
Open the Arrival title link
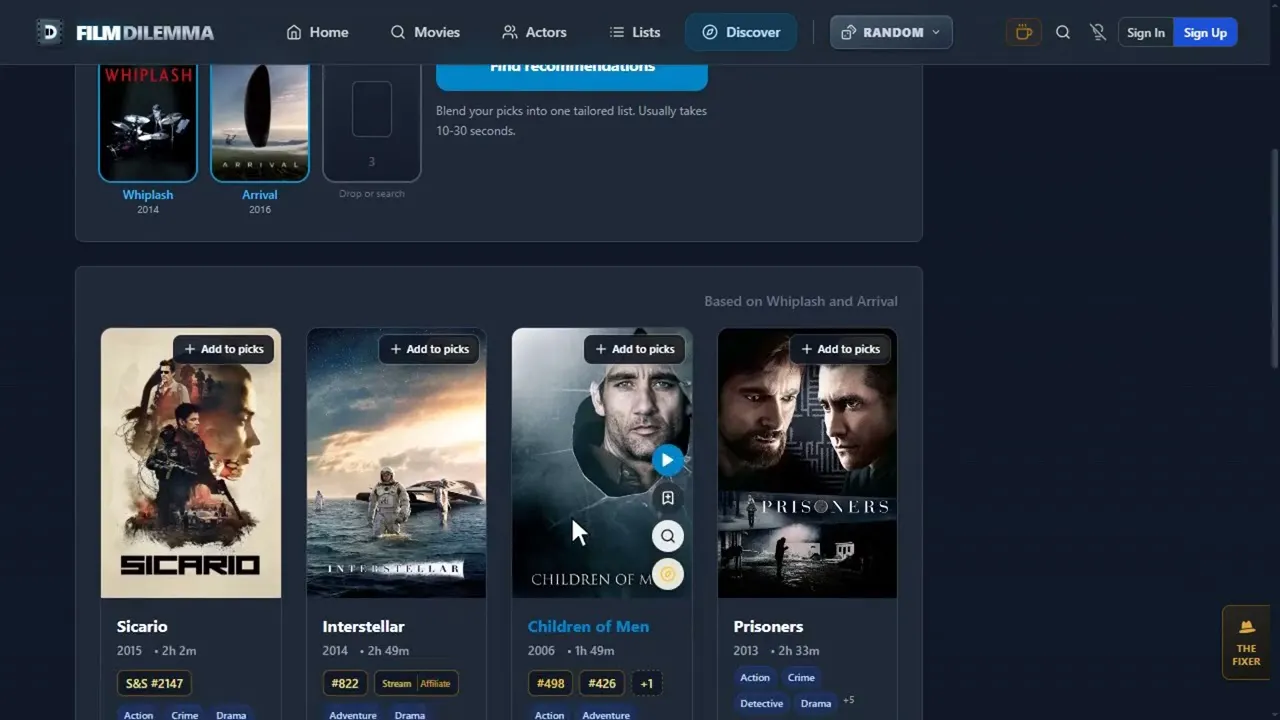pos(260,195)
